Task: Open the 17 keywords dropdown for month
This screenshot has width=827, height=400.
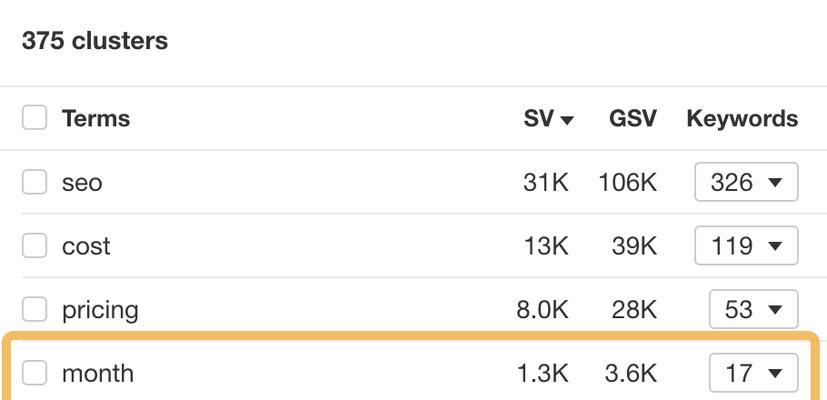Action: tap(754, 373)
